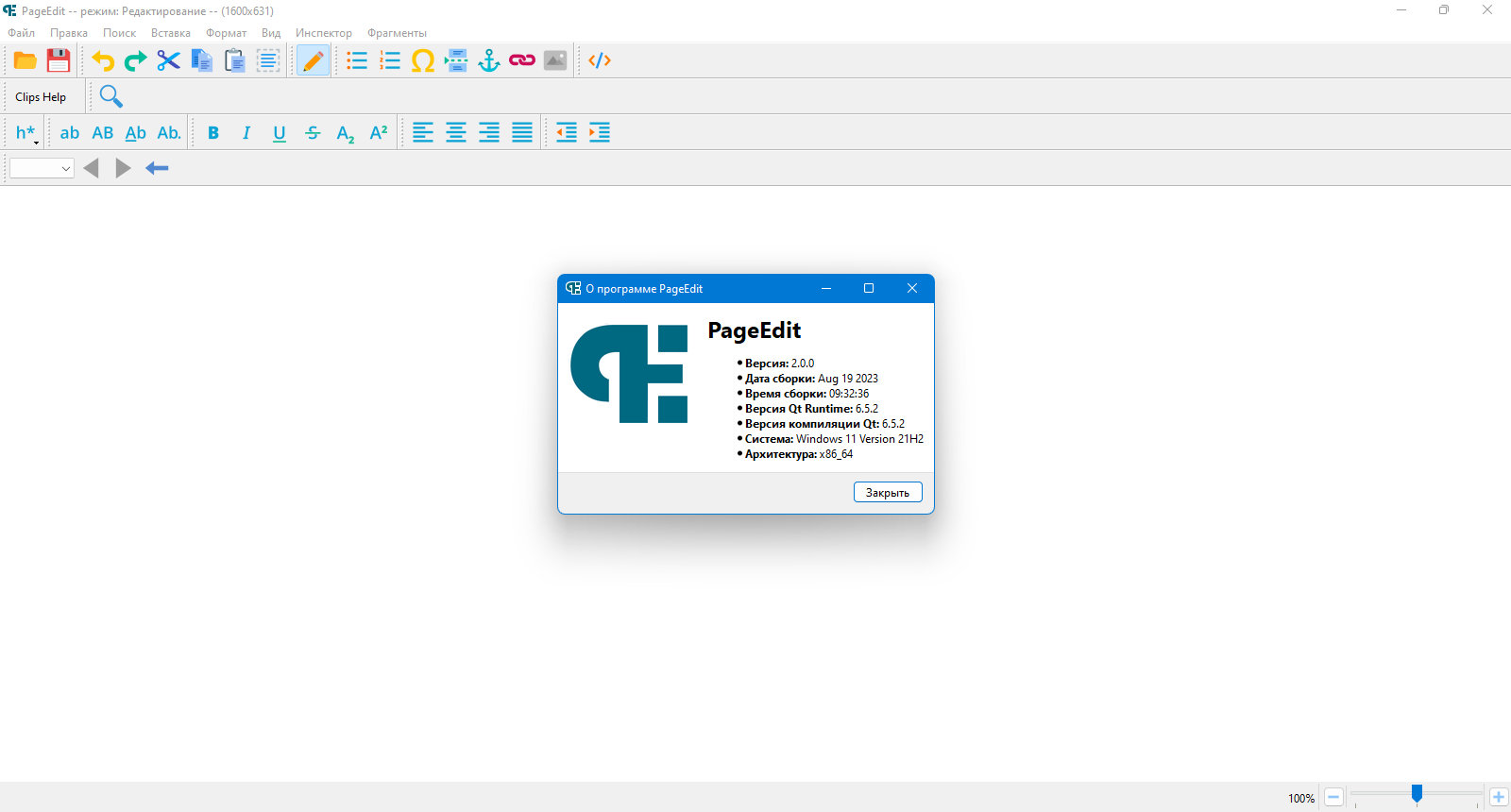This screenshot has width=1511, height=812.
Task: Minimize the О программе PageEdit dialog
Action: (826, 289)
